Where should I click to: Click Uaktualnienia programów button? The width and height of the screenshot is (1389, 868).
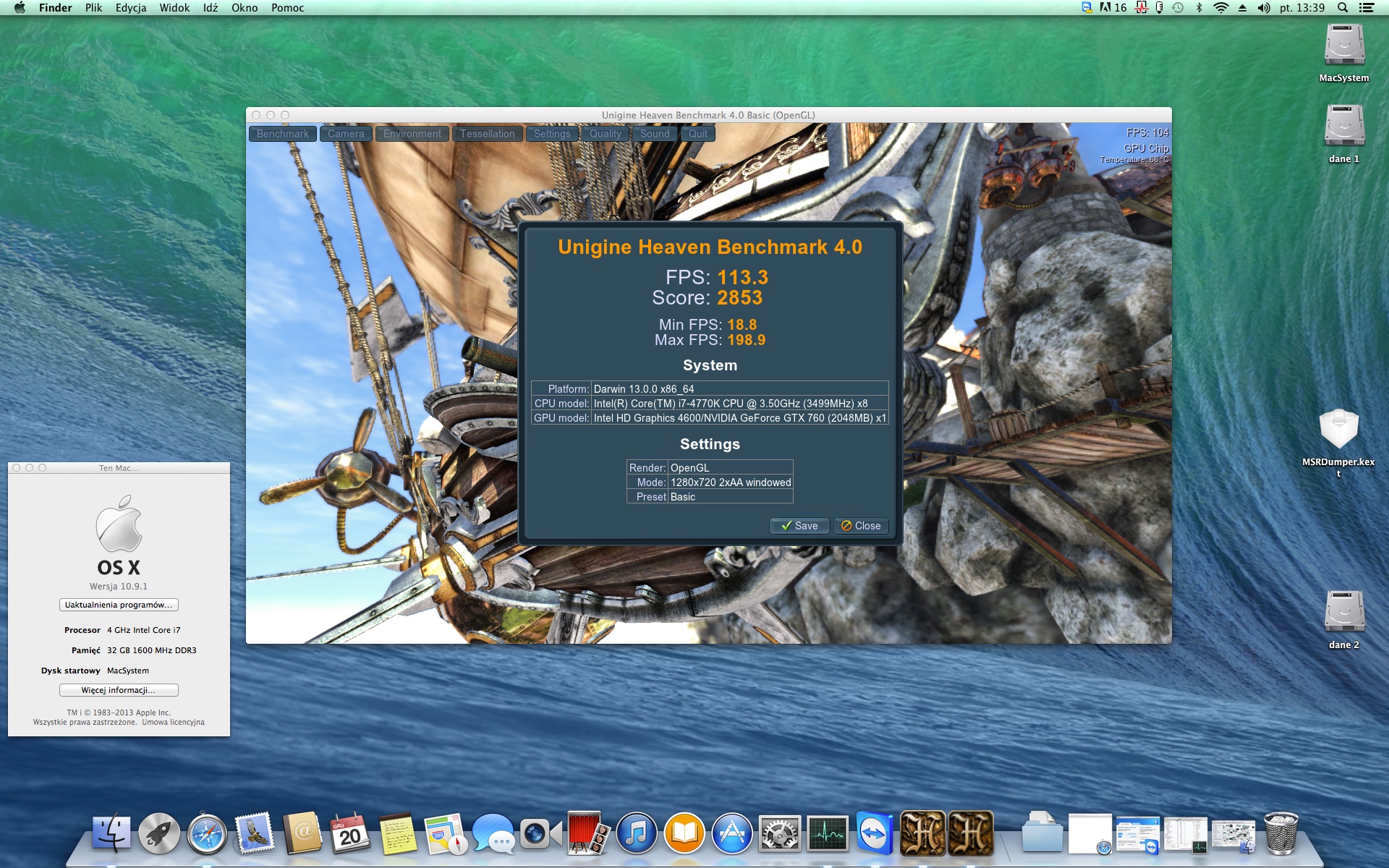(x=119, y=605)
